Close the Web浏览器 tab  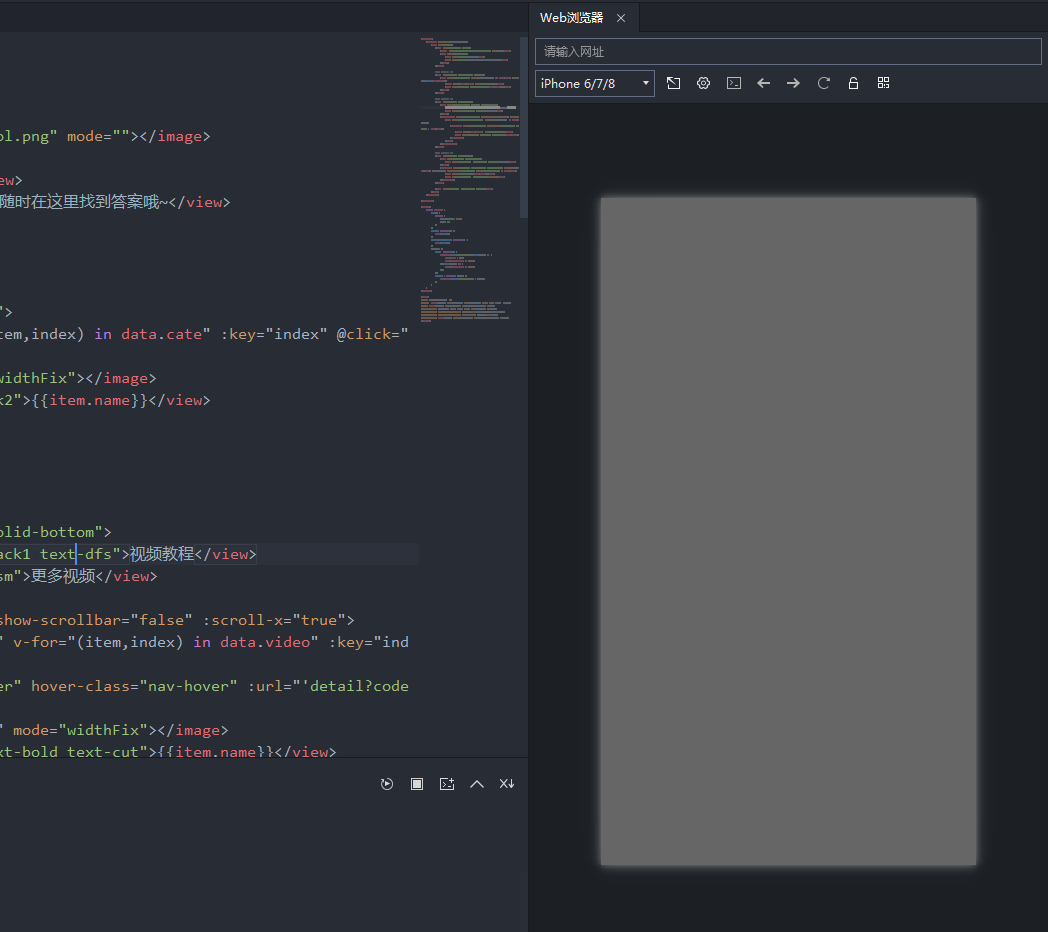(621, 18)
